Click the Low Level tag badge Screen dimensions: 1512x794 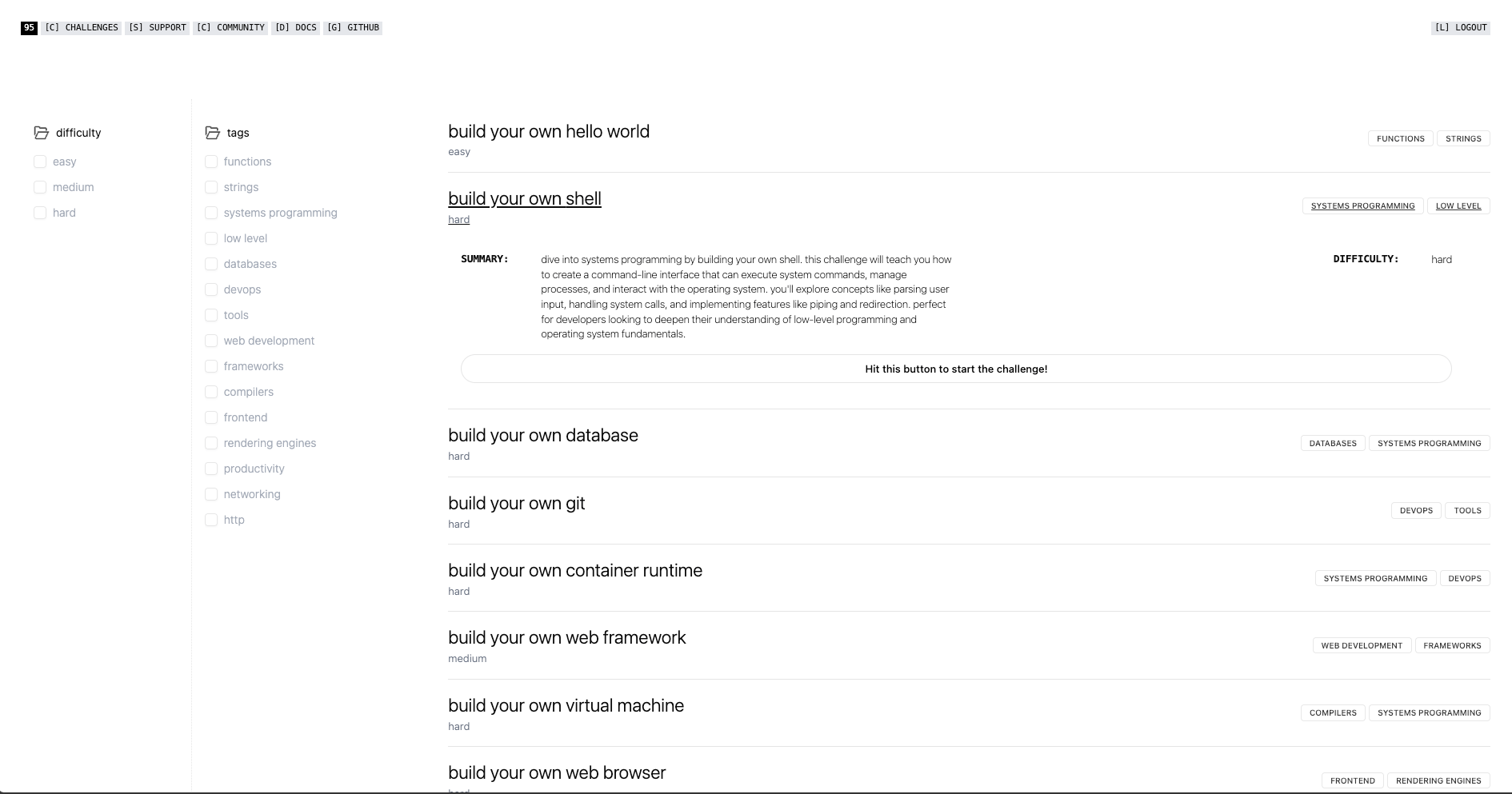click(x=1458, y=206)
